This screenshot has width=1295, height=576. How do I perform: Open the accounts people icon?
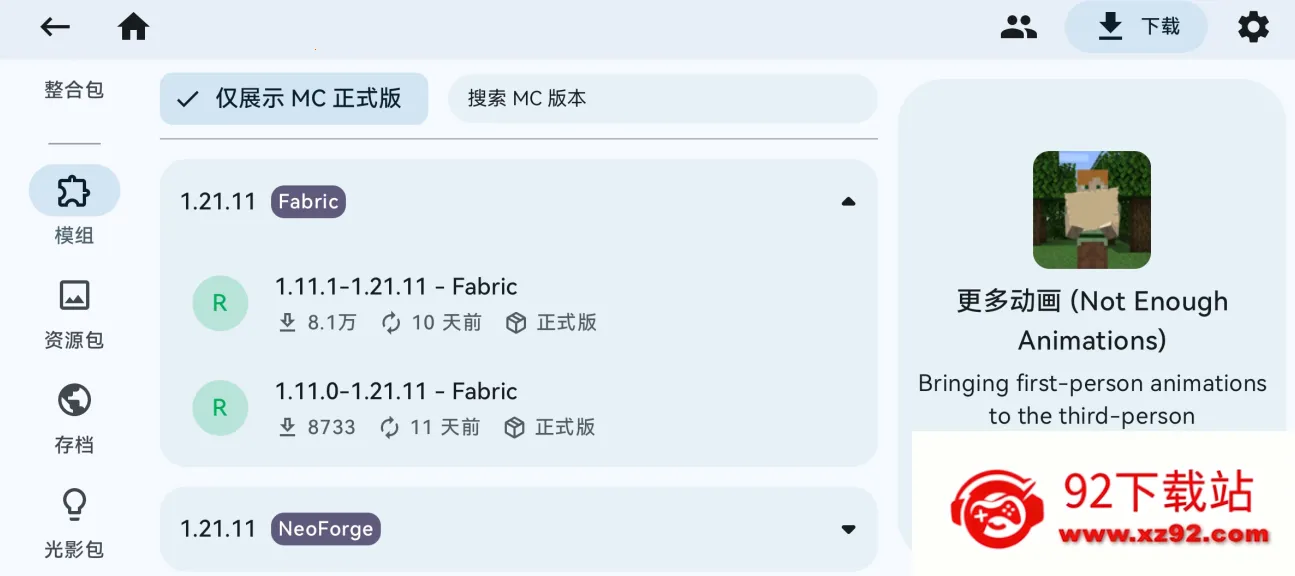[1018, 27]
